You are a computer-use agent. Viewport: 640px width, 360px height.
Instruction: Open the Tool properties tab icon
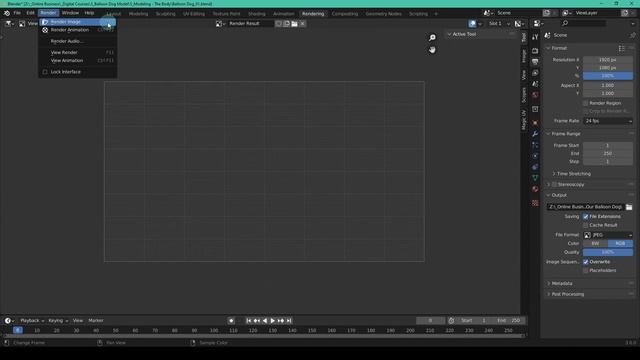click(535, 38)
